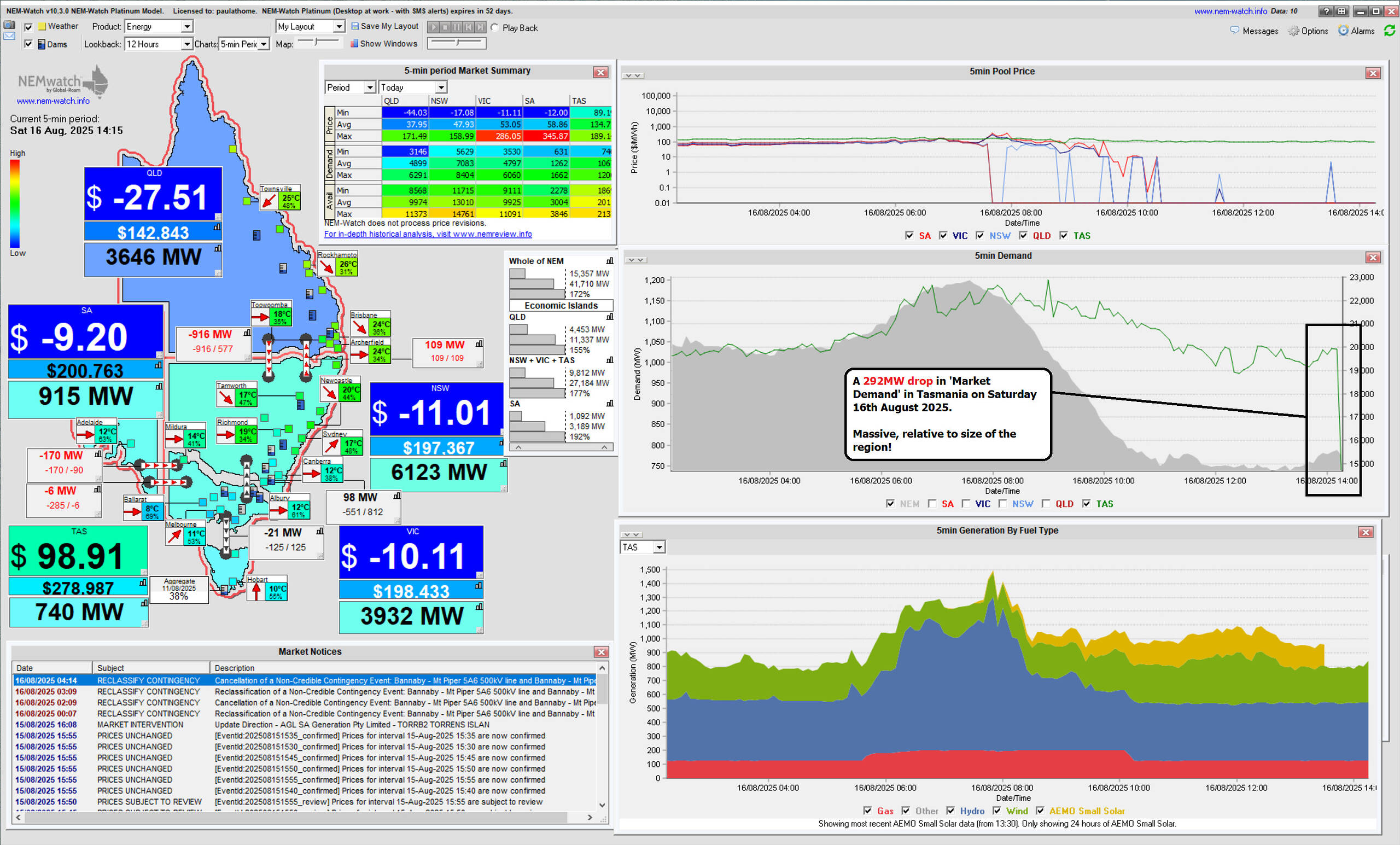Click Market Notices horizontal scrollbar
Screen dimensions: 1400x845
(x=295, y=817)
